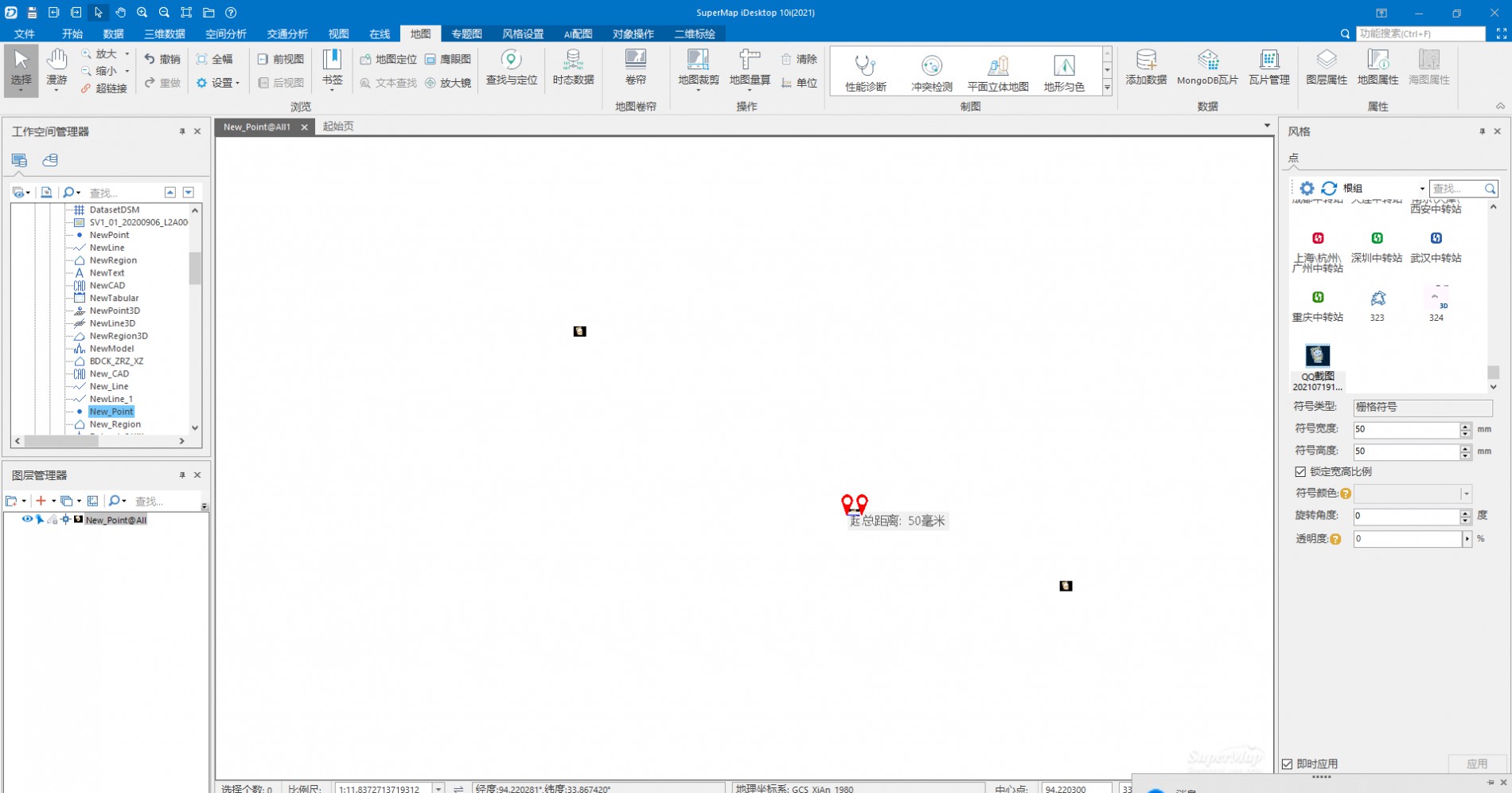Click the 应用 apply button

1477,764
